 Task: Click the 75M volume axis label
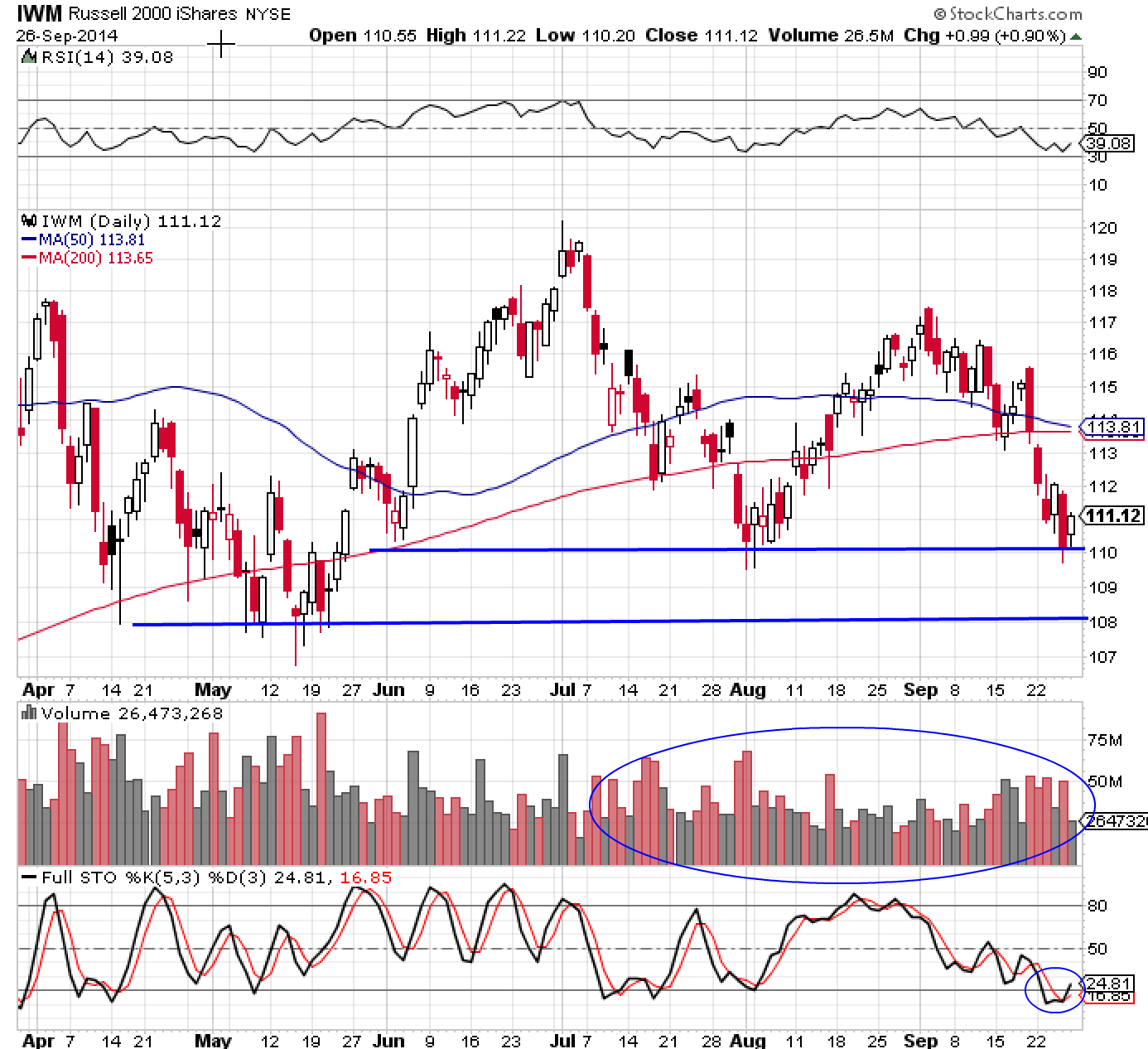pos(1104,740)
